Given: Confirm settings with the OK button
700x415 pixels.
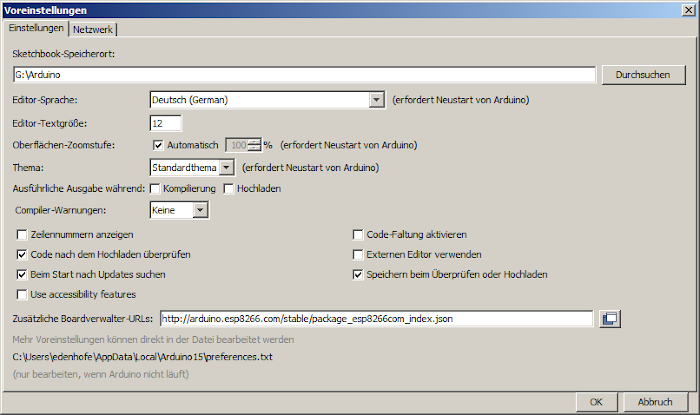Looking at the screenshot, I should 595,401.
